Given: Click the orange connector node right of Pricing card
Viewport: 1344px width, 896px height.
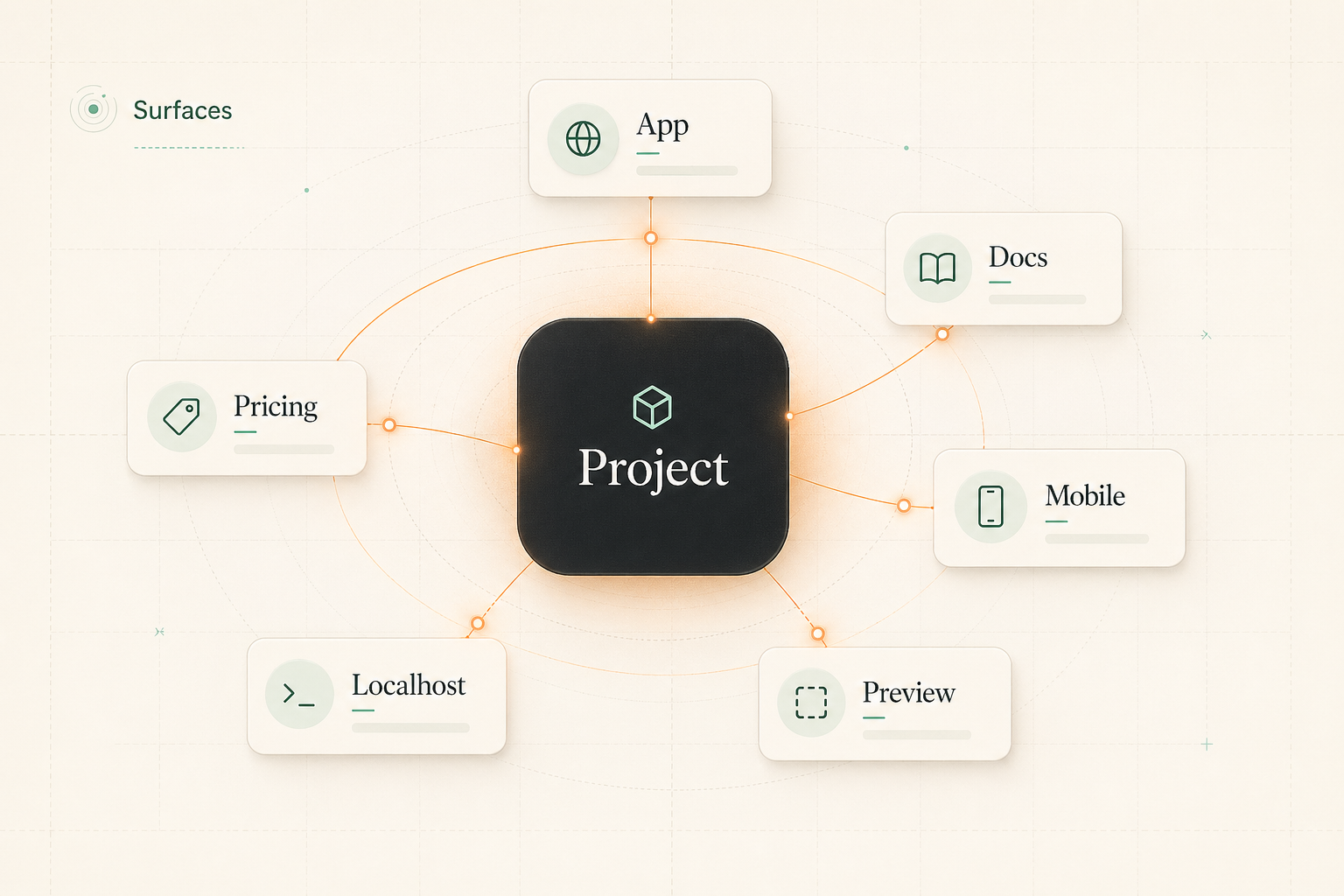Looking at the screenshot, I should 389,425.
